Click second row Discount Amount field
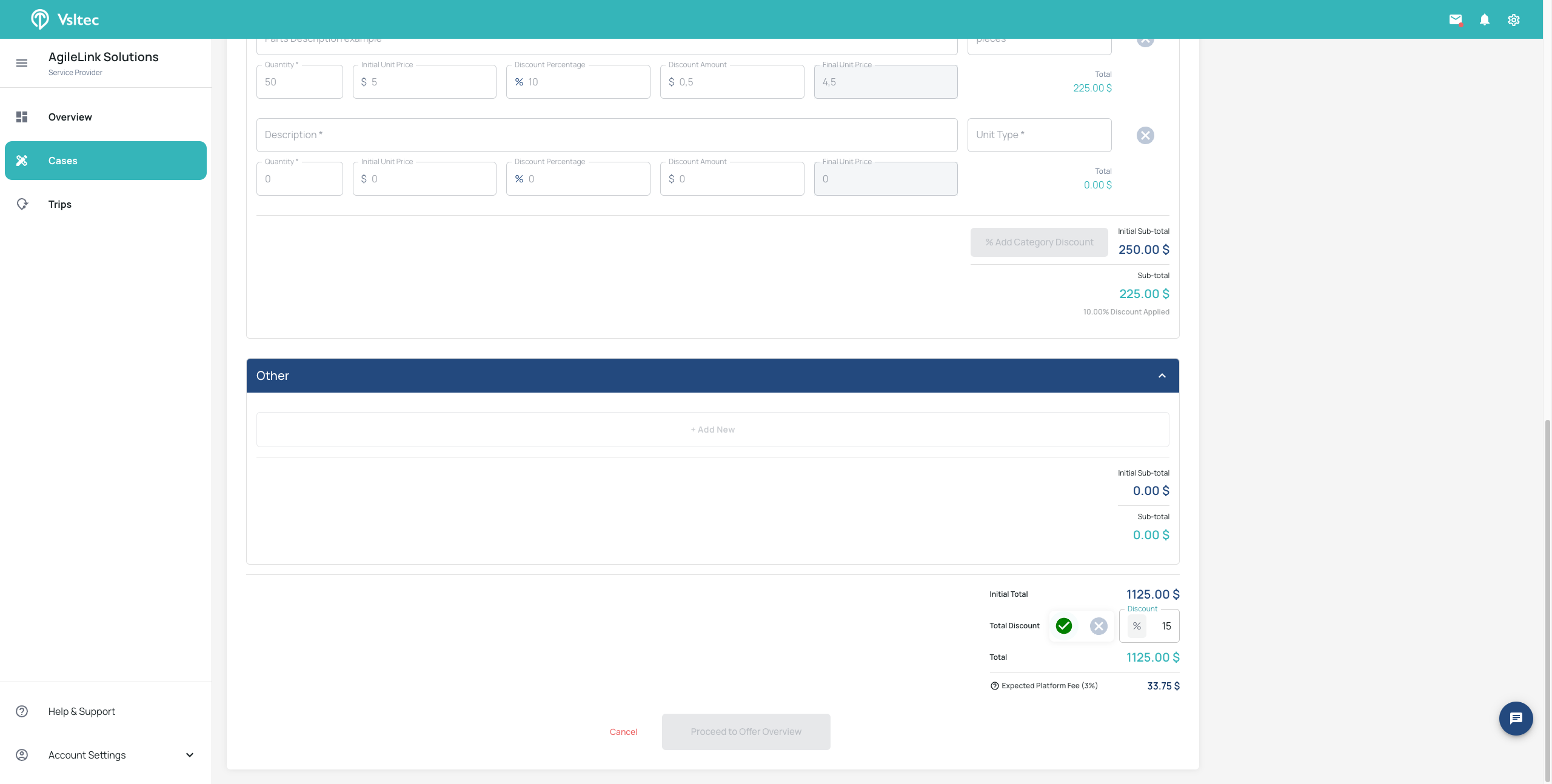 click(732, 179)
